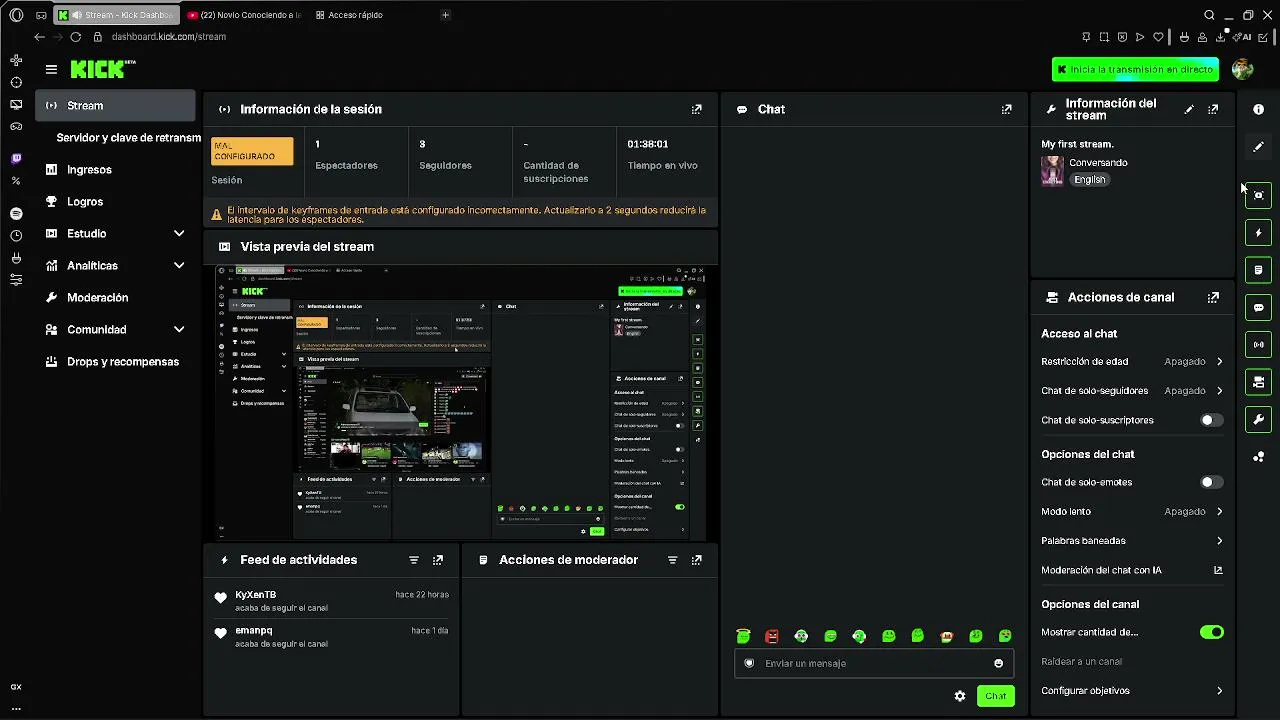Click the KyXenTB follower entry

(x=331, y=601)
